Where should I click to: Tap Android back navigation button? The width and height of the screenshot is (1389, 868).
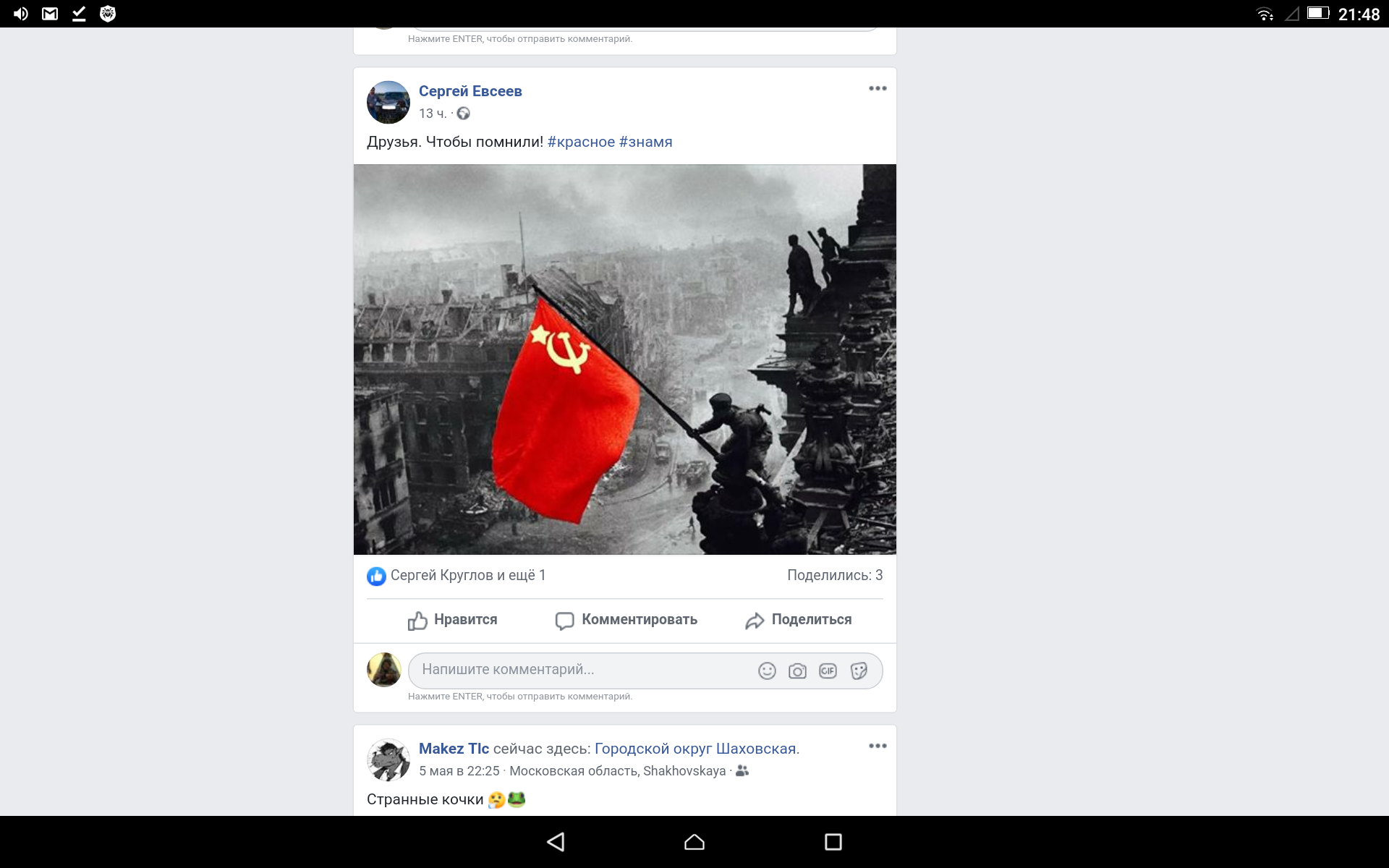[556, 842]
